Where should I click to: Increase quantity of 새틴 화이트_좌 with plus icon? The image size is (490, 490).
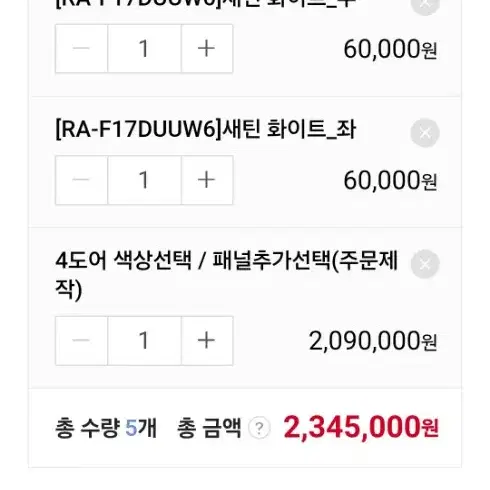tap(207, 180)
